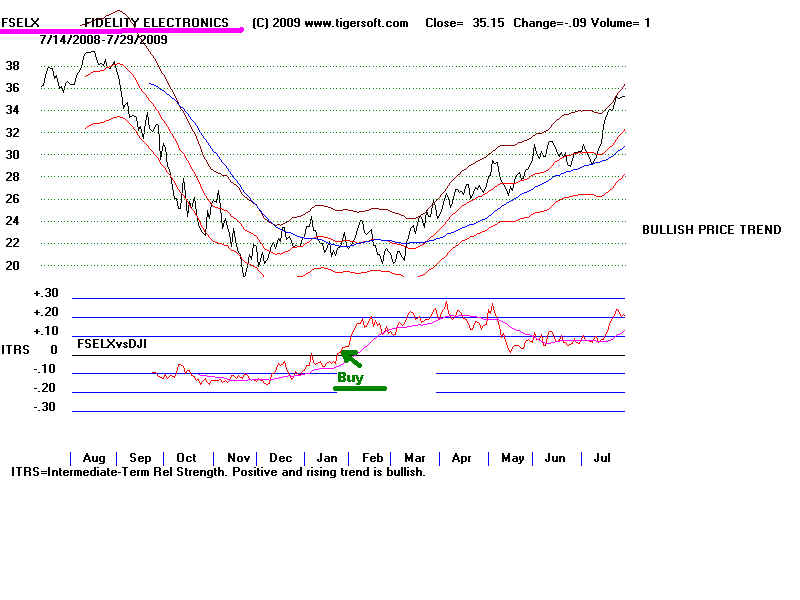Jump to the Aug month marker
The height and width of the screenshot is (600, 800).
coord(92,458)
